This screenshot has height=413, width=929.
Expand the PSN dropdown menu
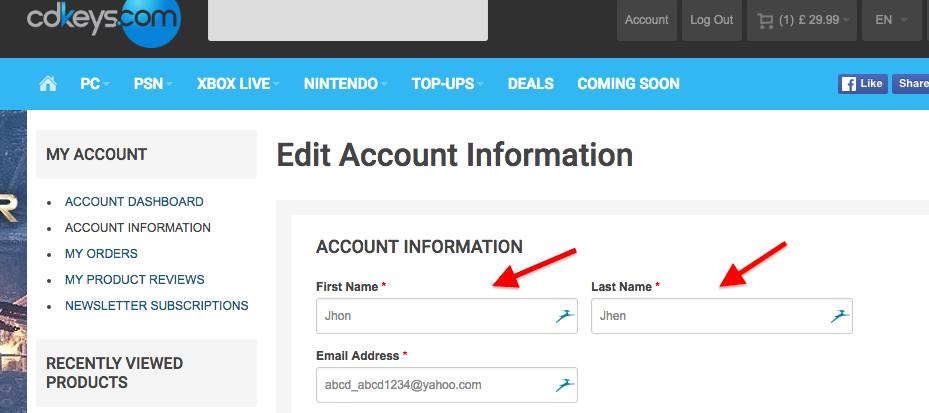click(x=153, y=84)
